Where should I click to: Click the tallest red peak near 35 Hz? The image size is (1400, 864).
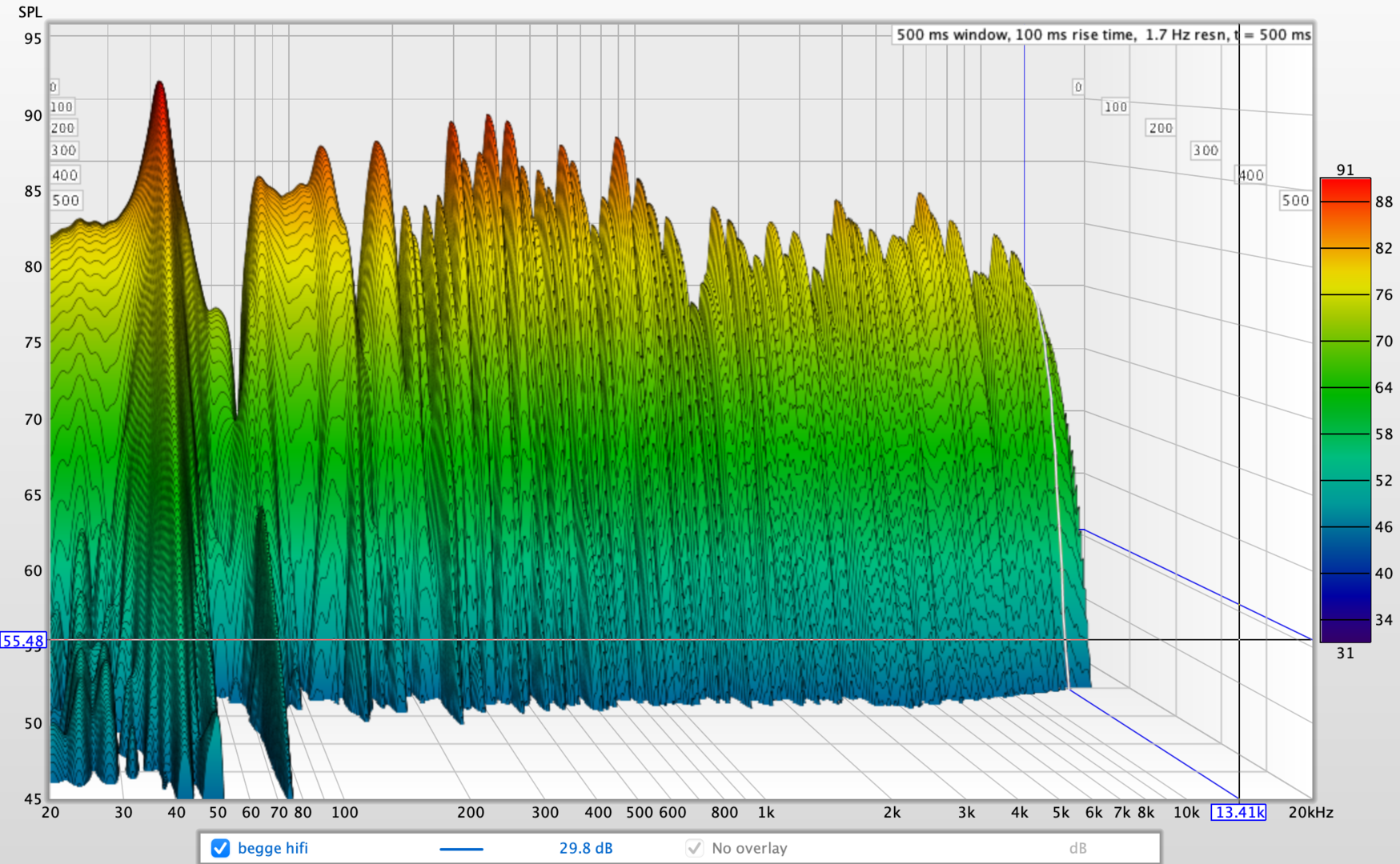(159, 86)
